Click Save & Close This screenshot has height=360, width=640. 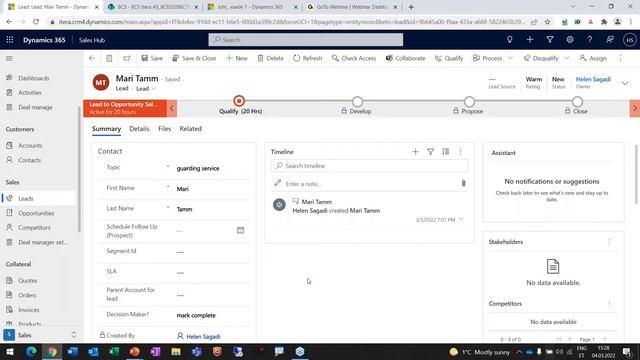coord(194,58)
